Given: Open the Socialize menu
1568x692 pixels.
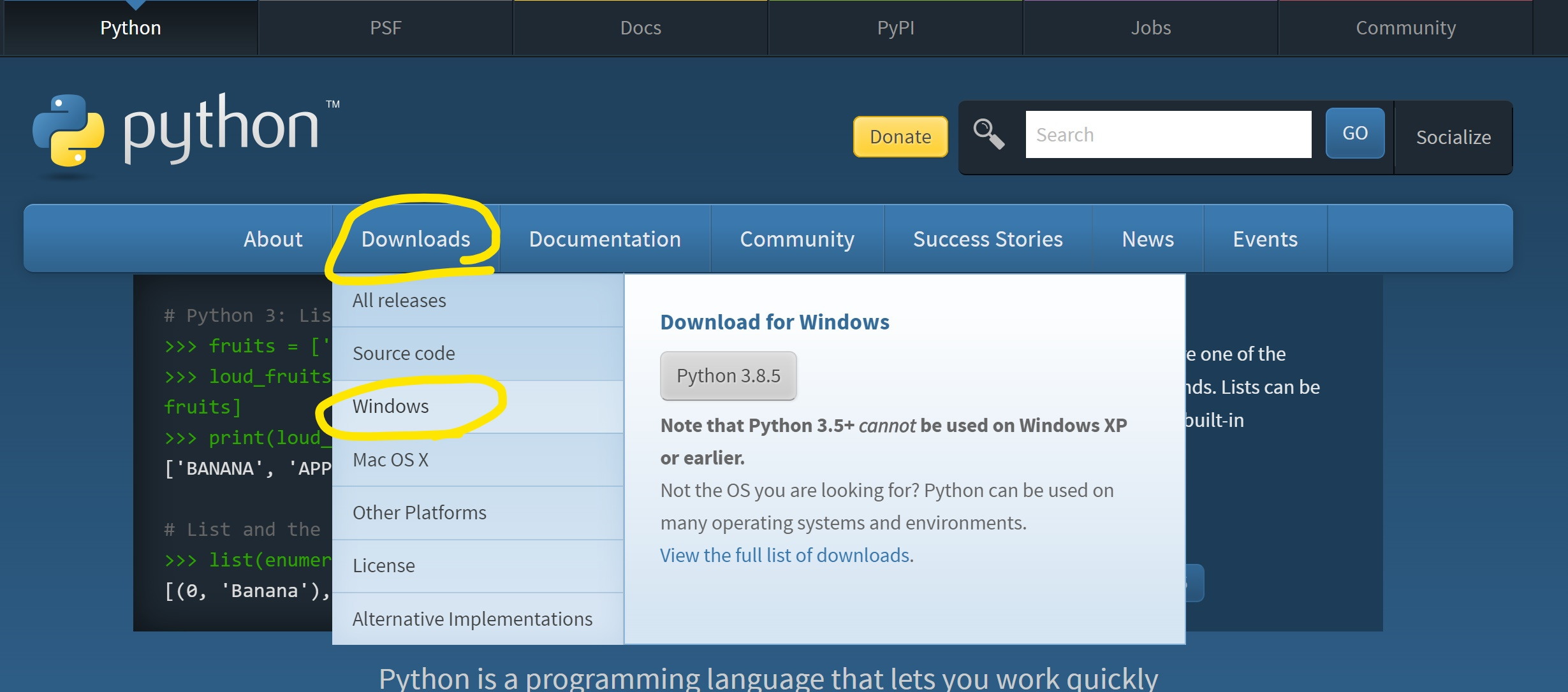Looking at the screenshot, I should click(x=1453, y=137).
